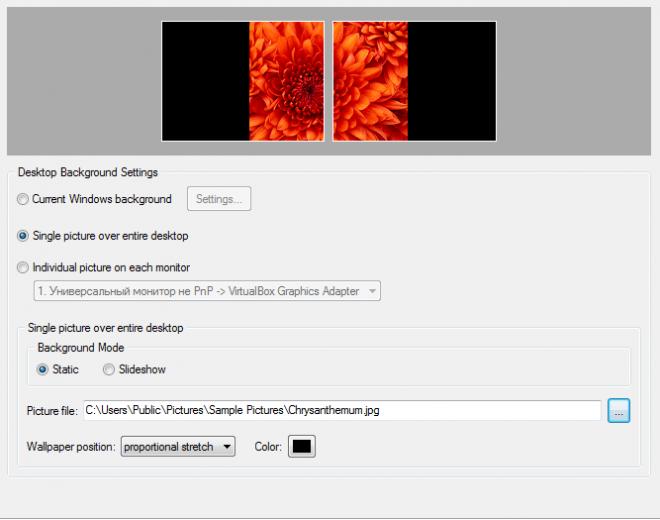Click the "Desktop Background Settings" group heading

click(88, 172)
